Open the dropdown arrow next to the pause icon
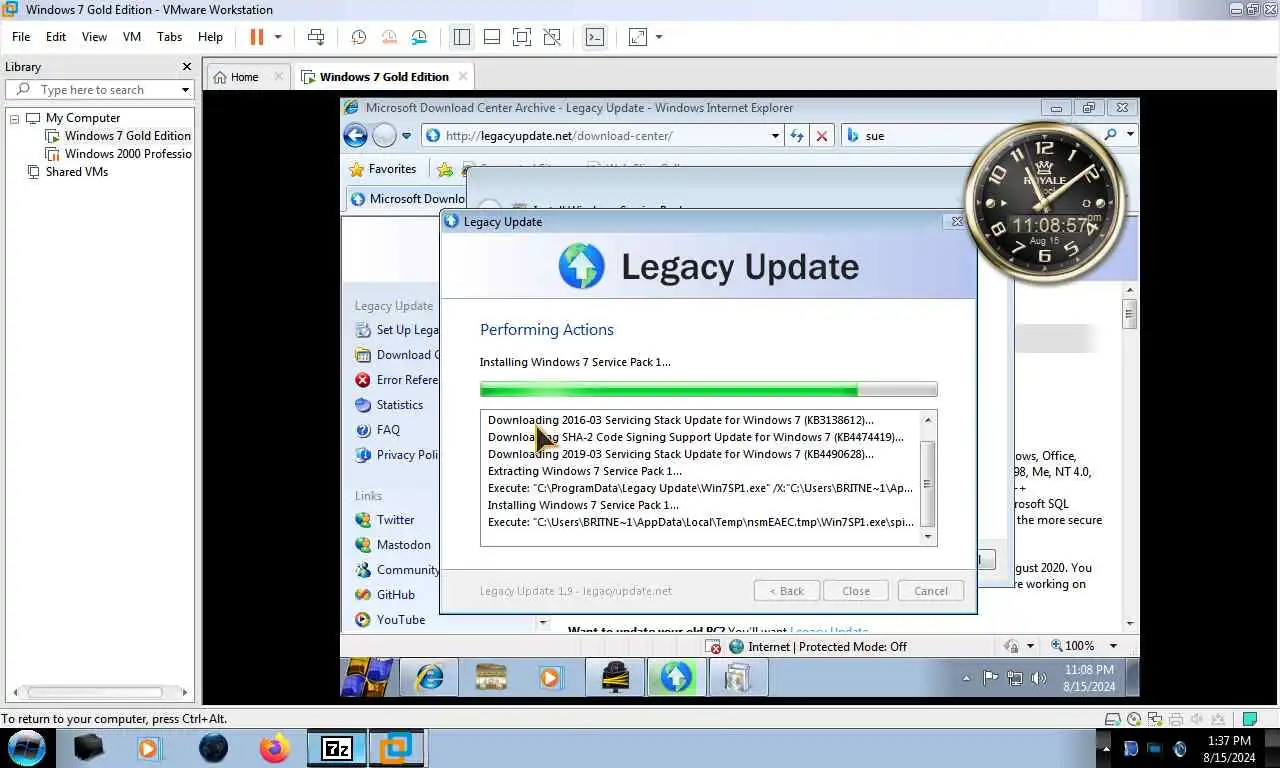The image size is (1280, 768). point(278,37)
